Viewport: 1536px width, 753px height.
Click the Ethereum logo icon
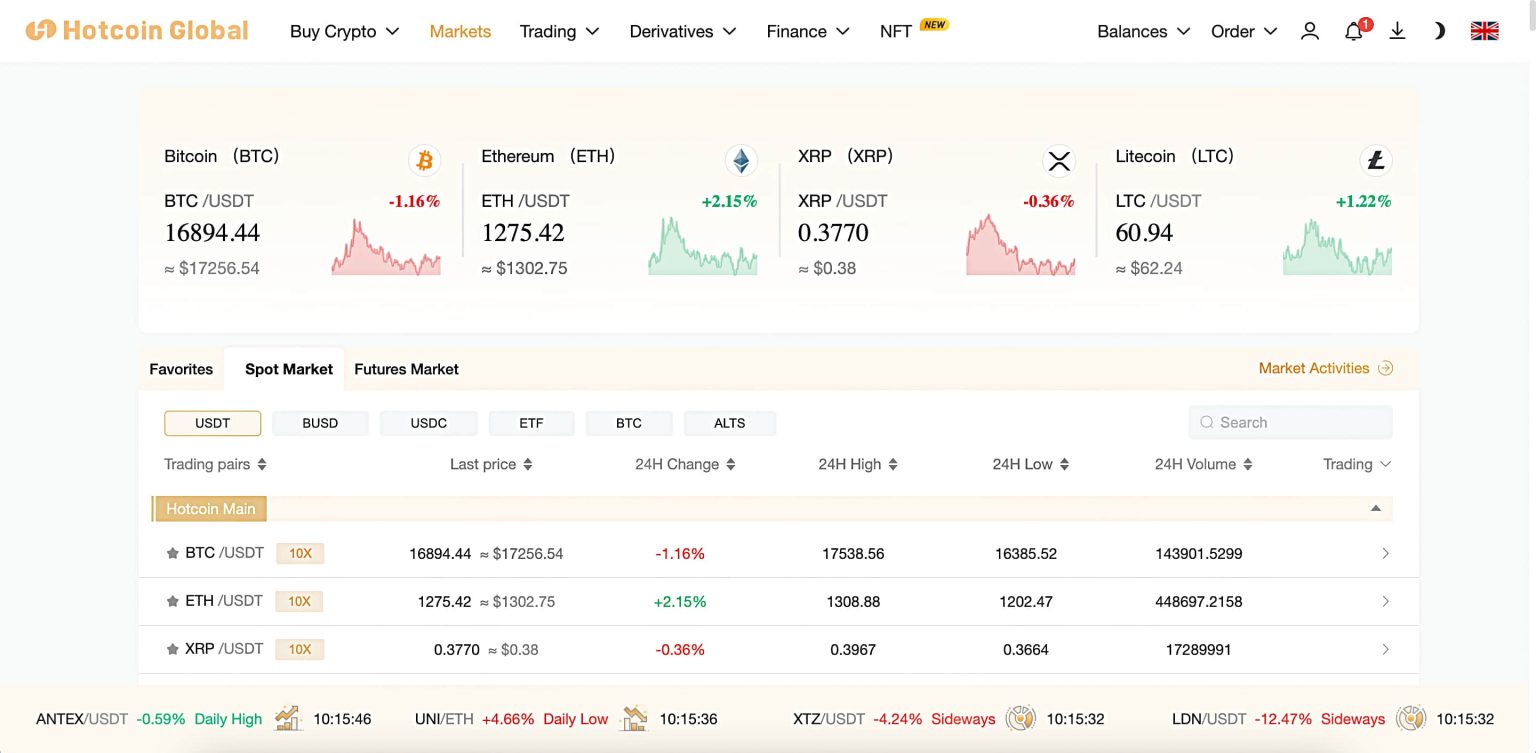pos(740,160)
